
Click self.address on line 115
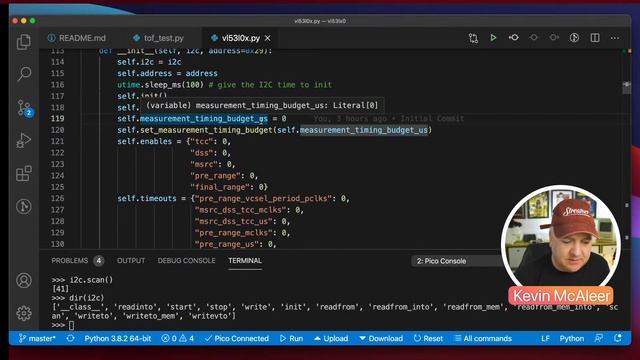(144, 73)
